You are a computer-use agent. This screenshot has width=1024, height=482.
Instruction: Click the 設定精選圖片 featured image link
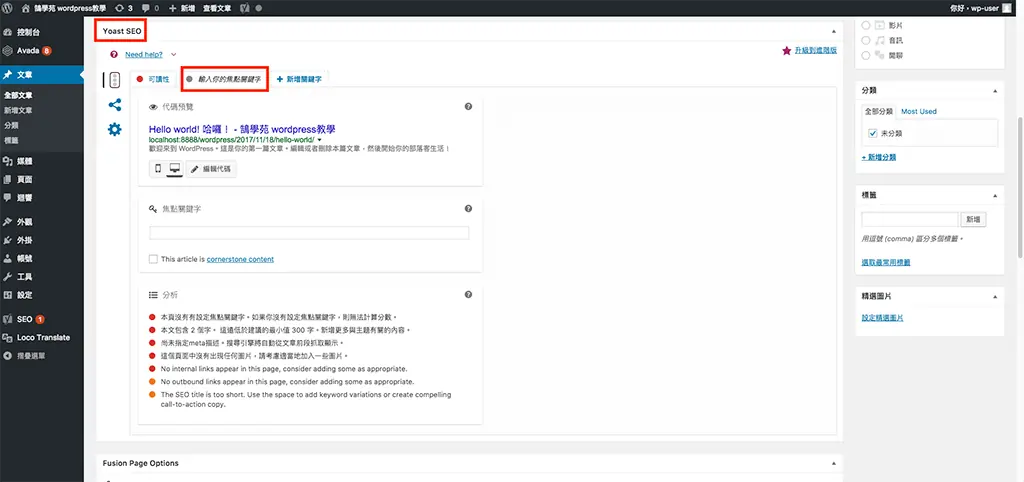[883, 318]
